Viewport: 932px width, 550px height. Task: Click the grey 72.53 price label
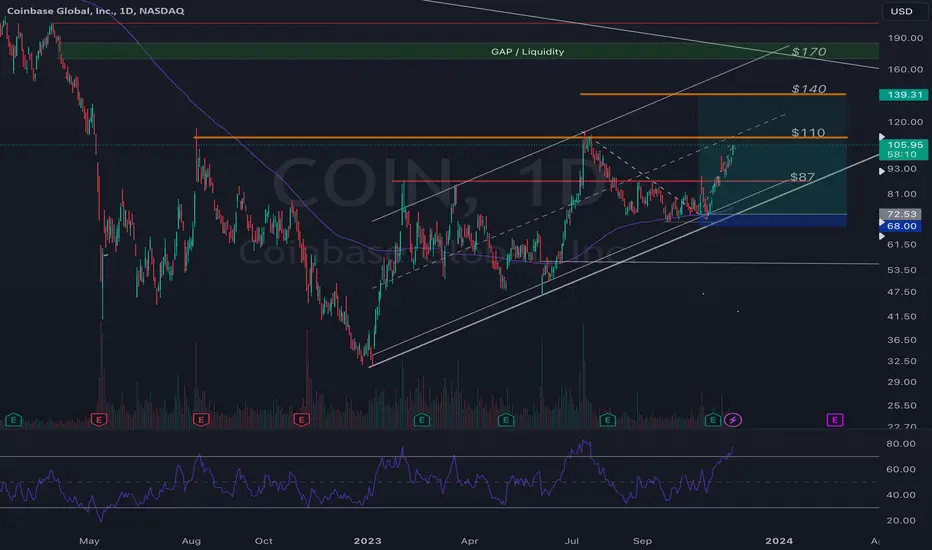click(x=900, y=214)
